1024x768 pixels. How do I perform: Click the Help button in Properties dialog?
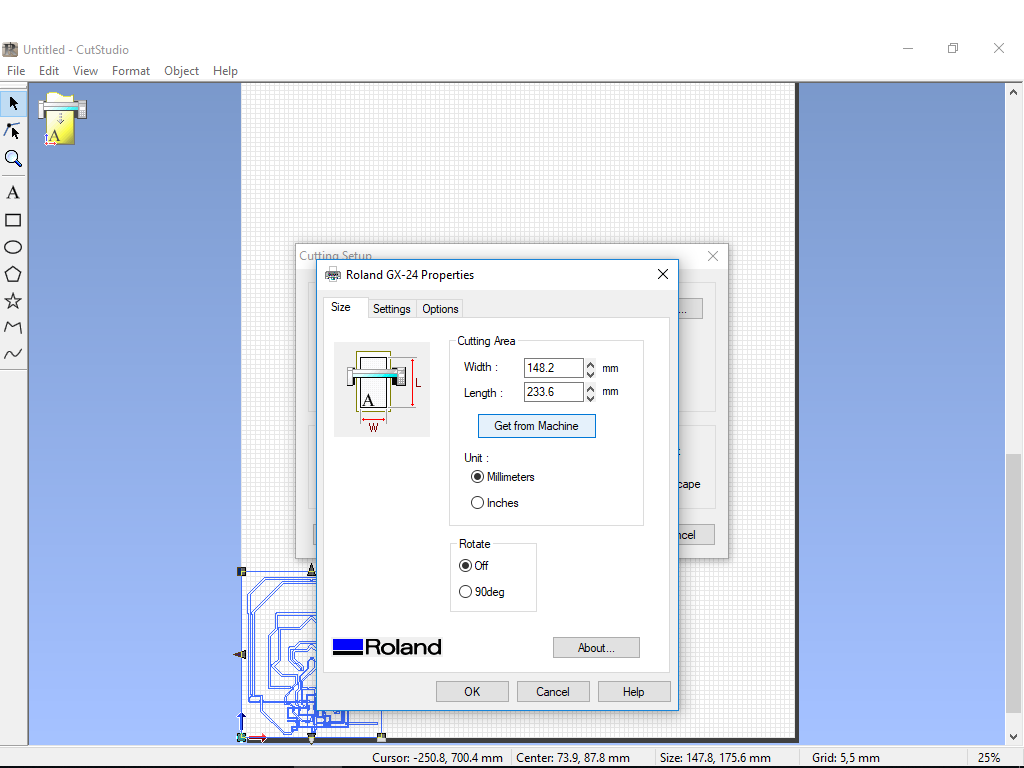(633, 692)
